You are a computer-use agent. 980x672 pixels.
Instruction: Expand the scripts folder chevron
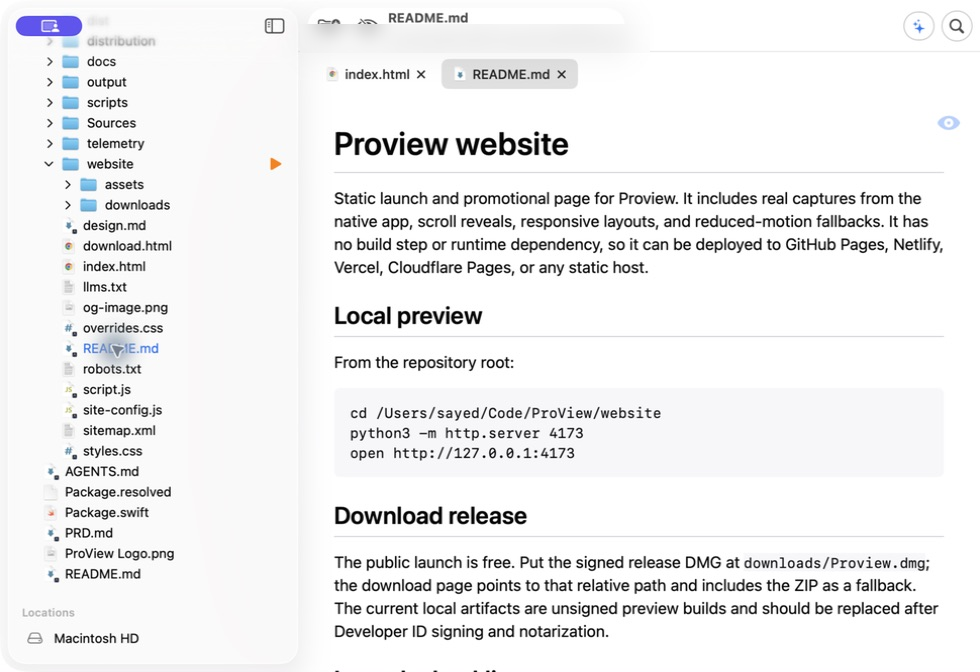click(x=50, y=103)
